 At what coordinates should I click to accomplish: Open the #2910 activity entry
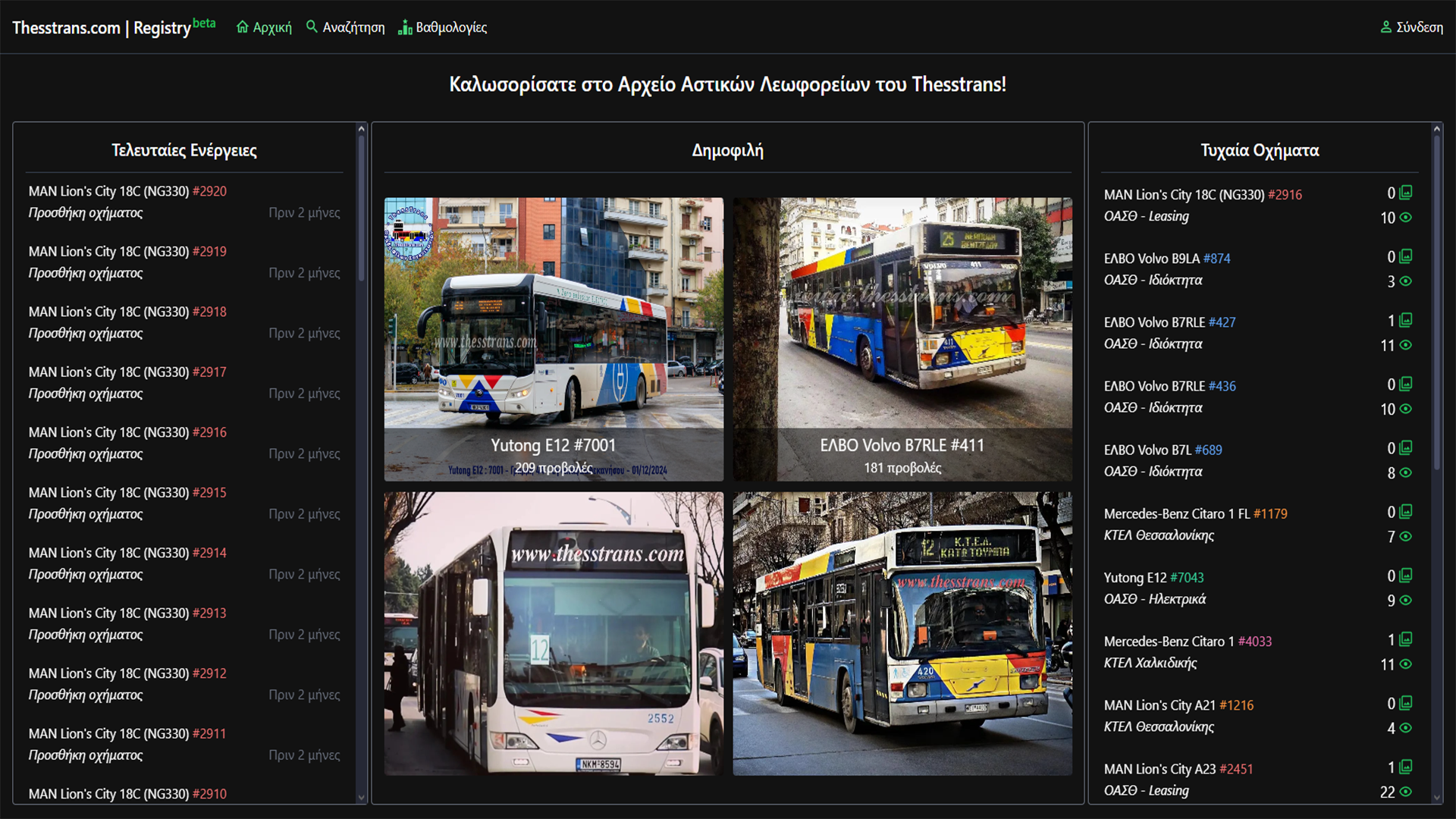[184, 794]
